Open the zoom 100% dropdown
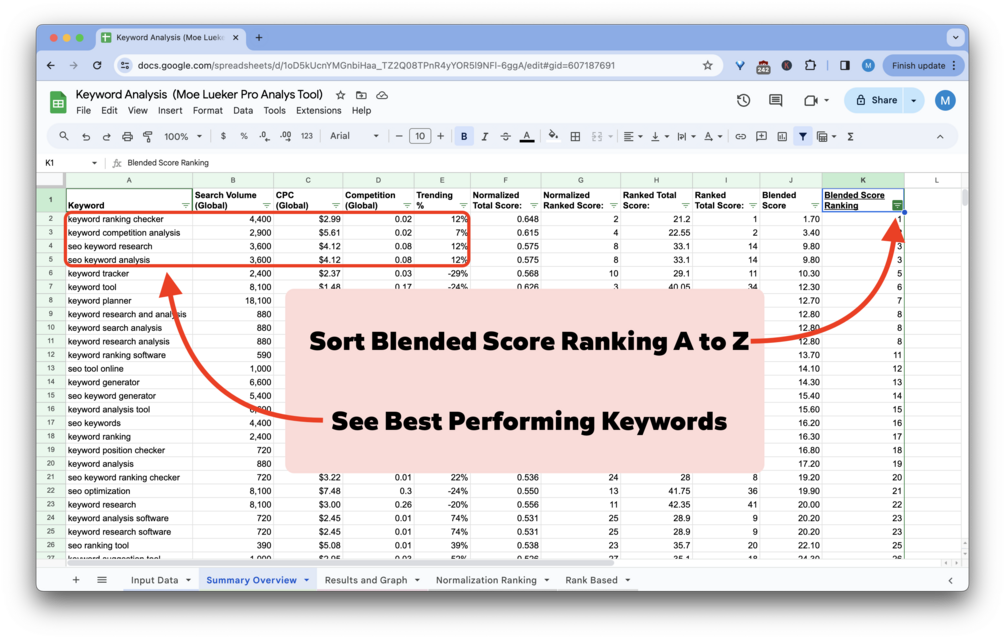This screenshot has width=1005, height=639. coord(183,137)
